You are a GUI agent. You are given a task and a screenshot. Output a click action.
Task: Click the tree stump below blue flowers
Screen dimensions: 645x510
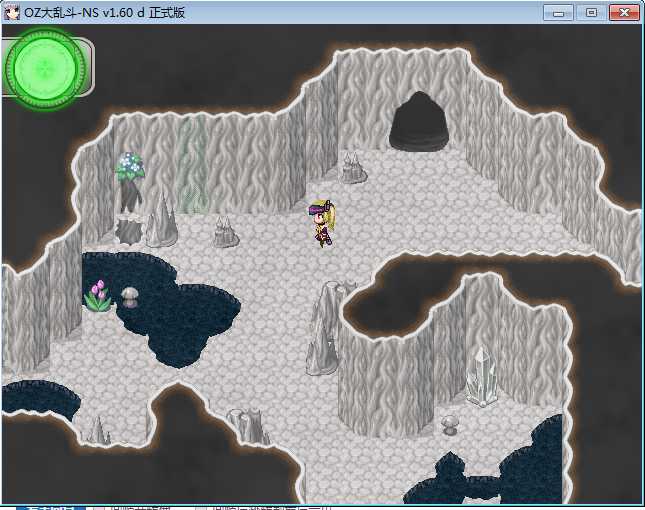coord(130,230)
